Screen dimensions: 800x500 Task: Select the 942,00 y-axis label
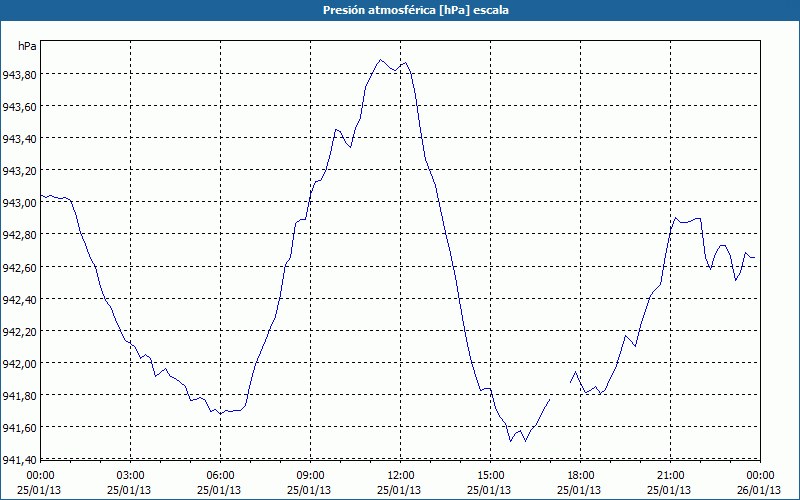pos(19,364)
